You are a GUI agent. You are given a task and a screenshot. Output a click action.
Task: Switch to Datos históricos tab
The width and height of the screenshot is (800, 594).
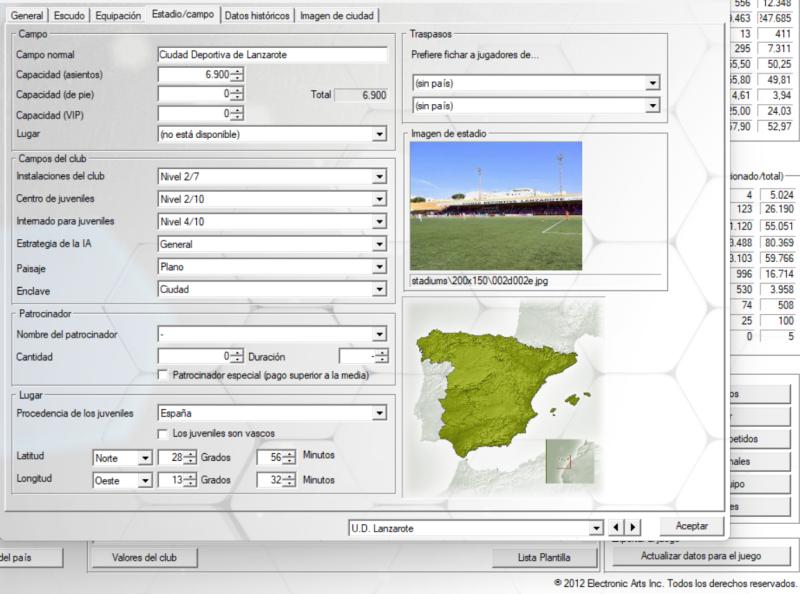pos(257,15)
